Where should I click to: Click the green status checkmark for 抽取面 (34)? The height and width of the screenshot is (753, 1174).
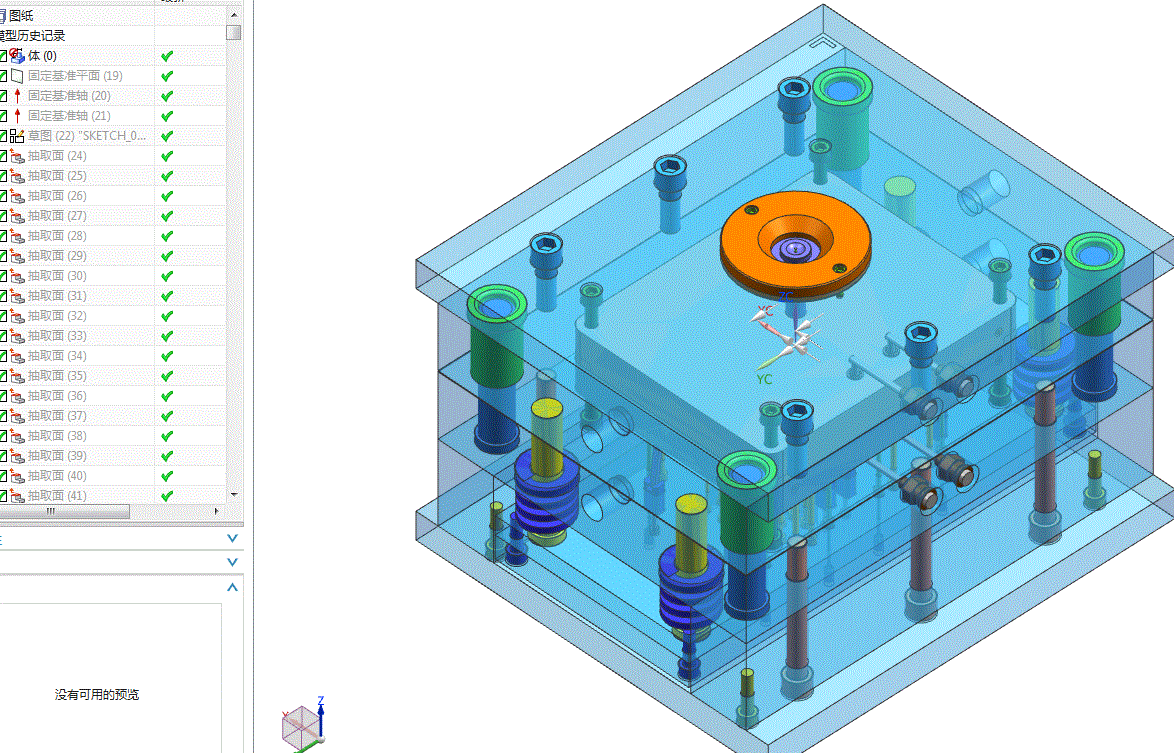tap(167, 356)
